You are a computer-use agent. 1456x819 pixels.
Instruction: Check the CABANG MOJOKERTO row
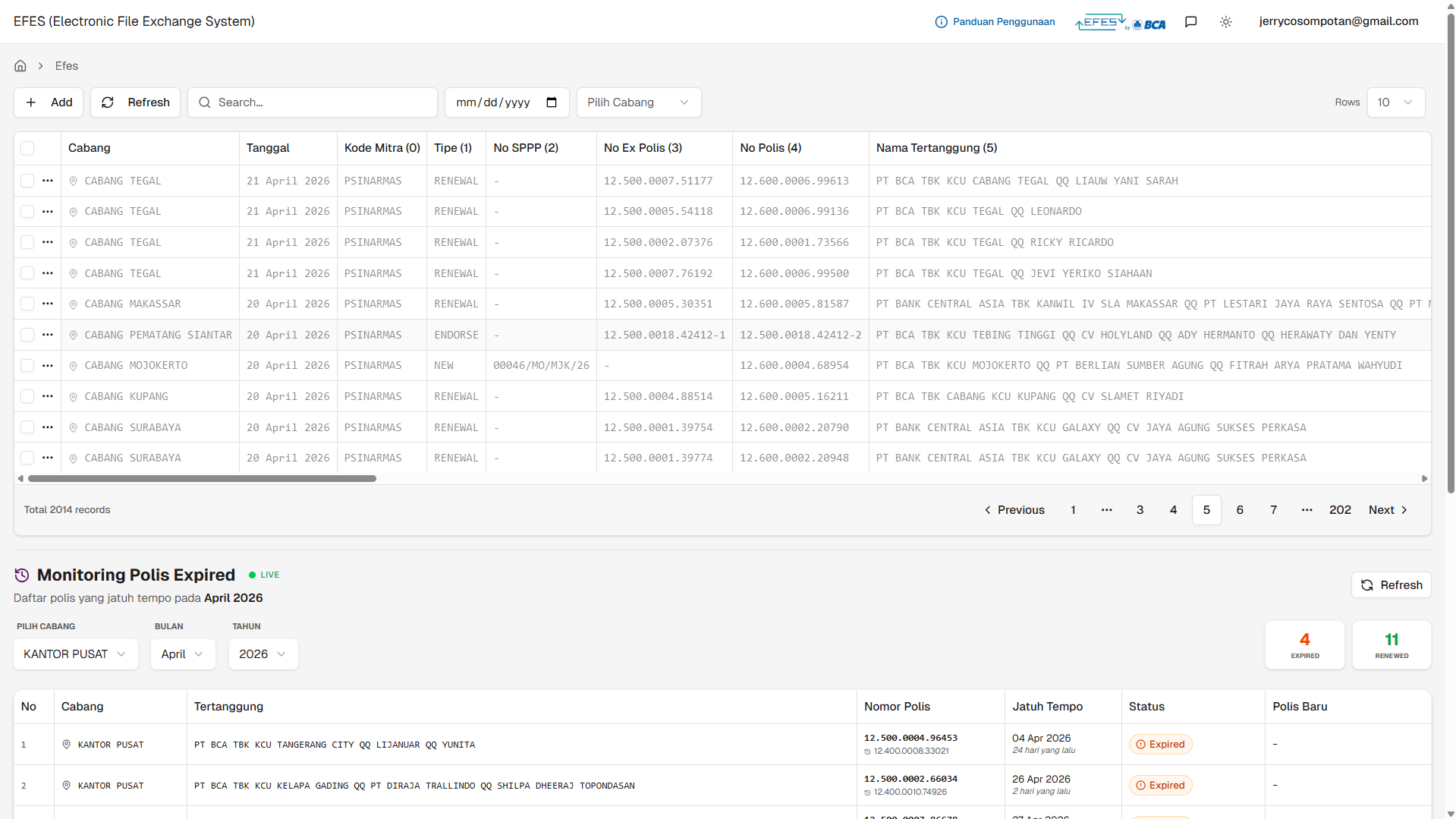coord(27,366)
